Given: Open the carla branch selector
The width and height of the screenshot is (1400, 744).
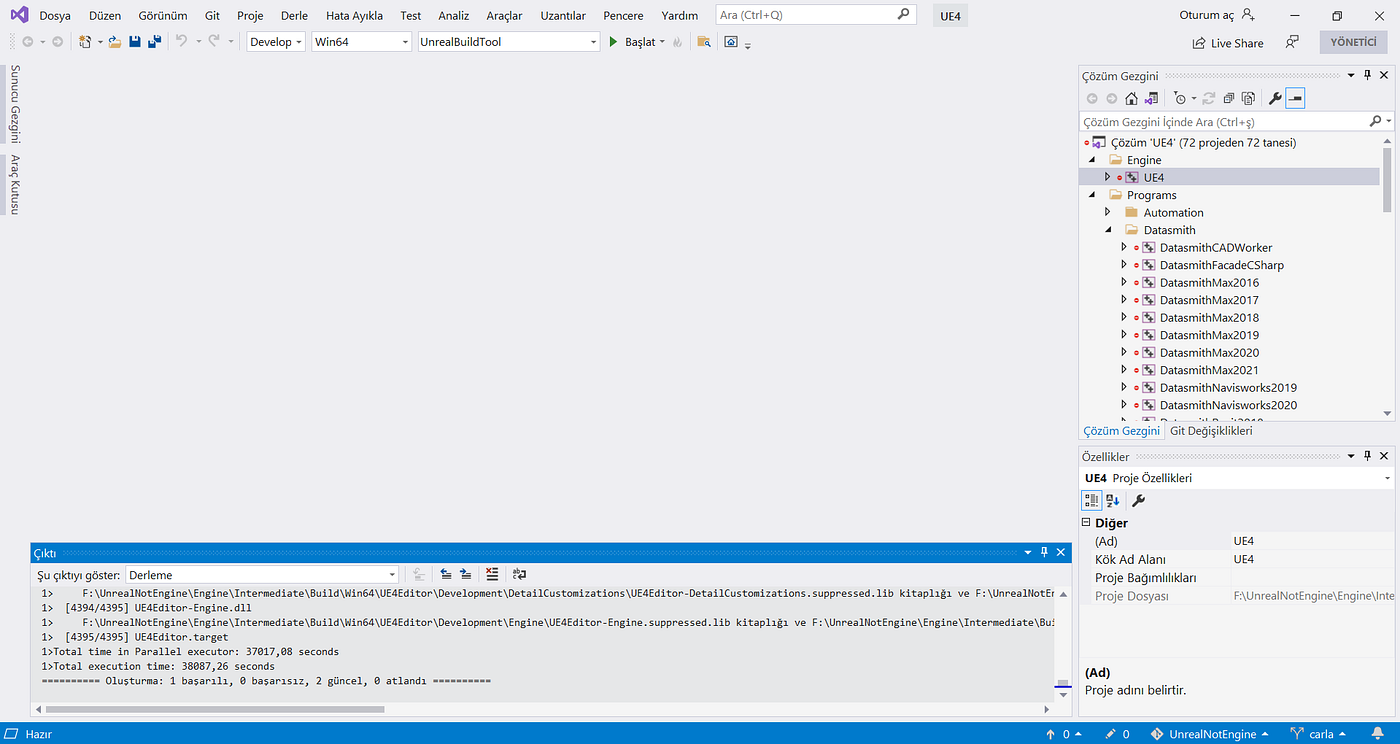Looking at the screenshot, I should [x=1318, y=734].
